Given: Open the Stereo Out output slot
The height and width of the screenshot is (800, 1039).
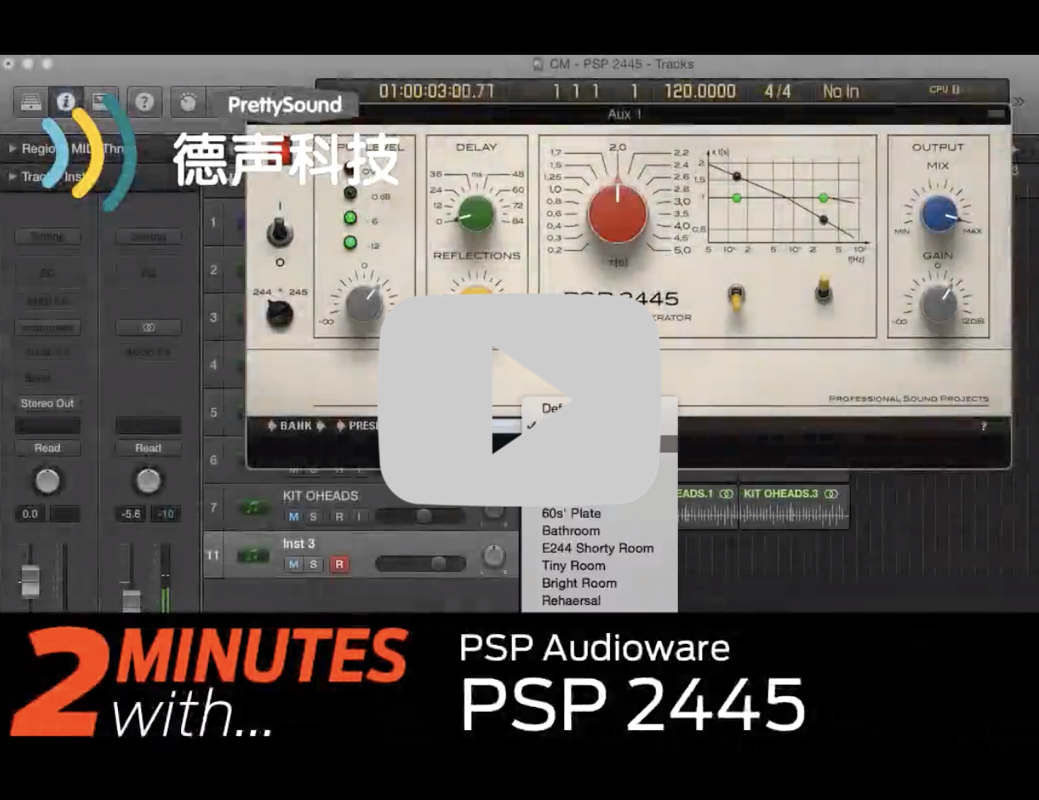Looking at the screenshot, I should [47, 403].
